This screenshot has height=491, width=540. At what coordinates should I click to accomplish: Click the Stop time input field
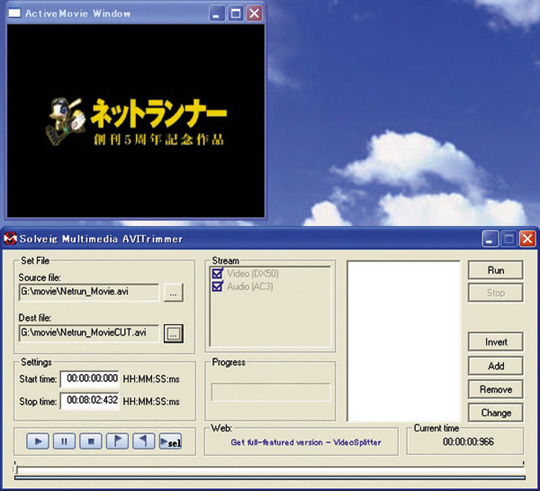(90, 401)
